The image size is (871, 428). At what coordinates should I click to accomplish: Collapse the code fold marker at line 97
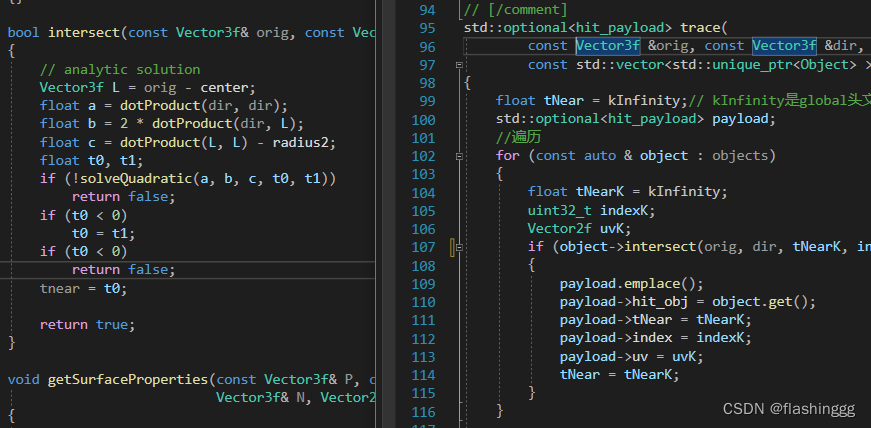(459, 65)
